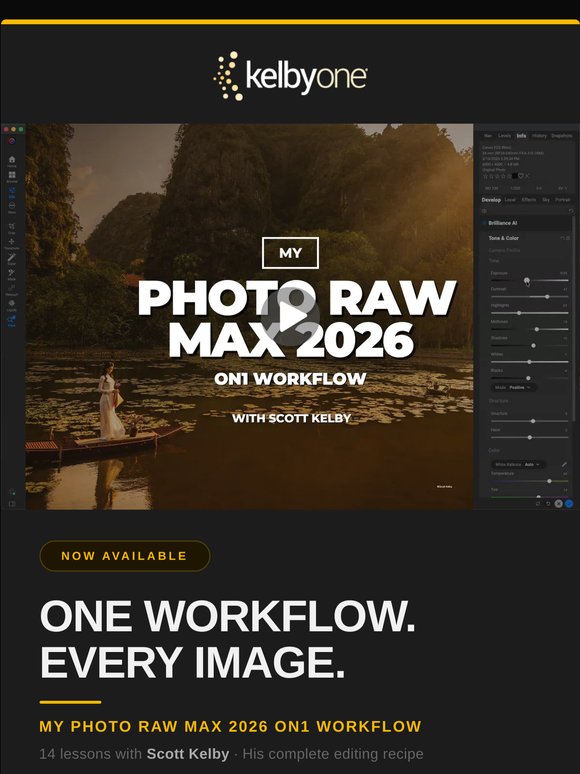The width and height of the screenshot is (580, 774).
Task: Open the White Balance Auto dropdown
Action: pos(518,464)
